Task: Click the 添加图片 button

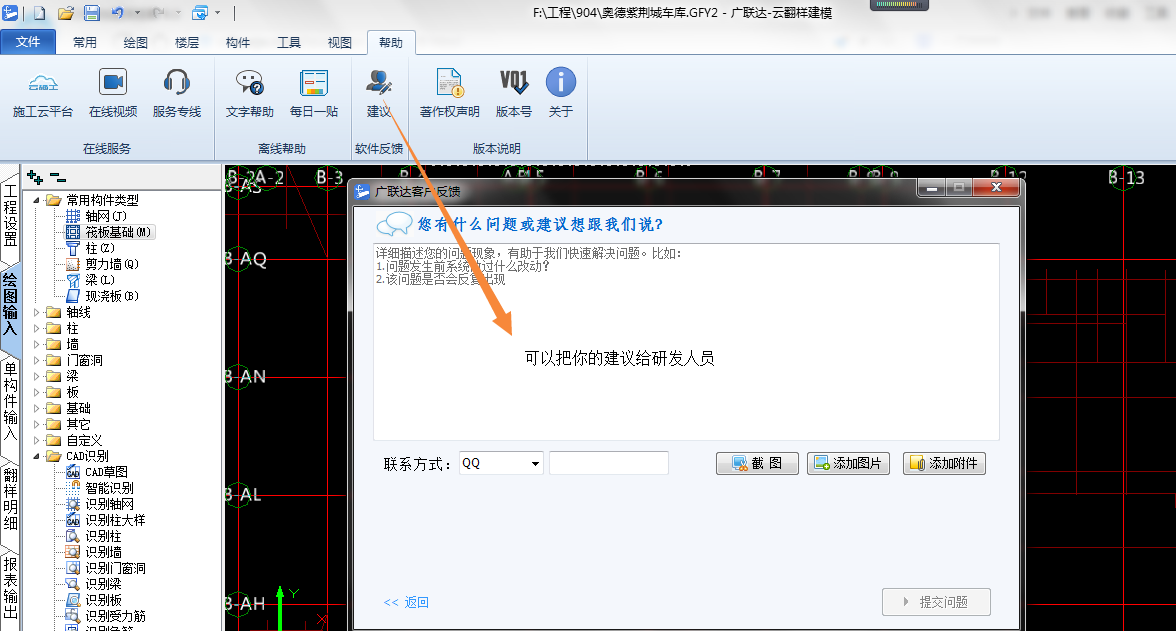Action: coord(848,464)
